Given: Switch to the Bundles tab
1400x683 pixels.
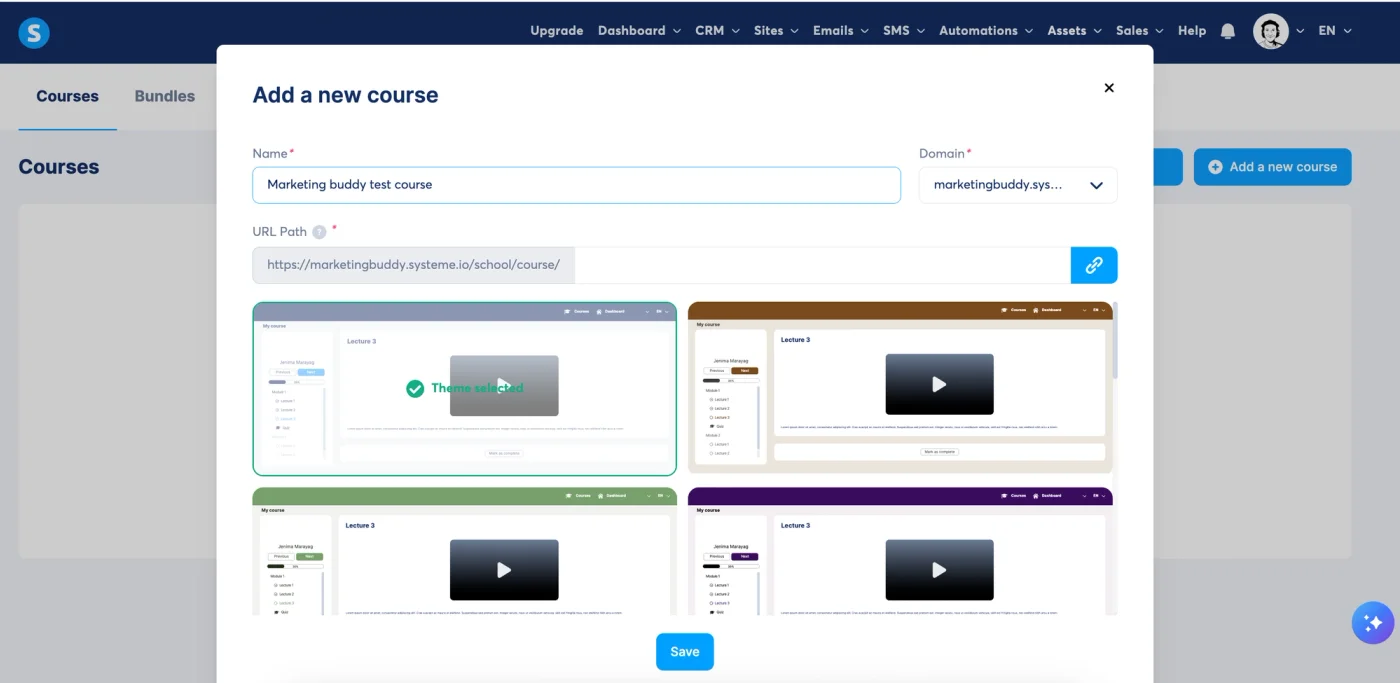Looking at the screenshot, I should pos(164,96).
